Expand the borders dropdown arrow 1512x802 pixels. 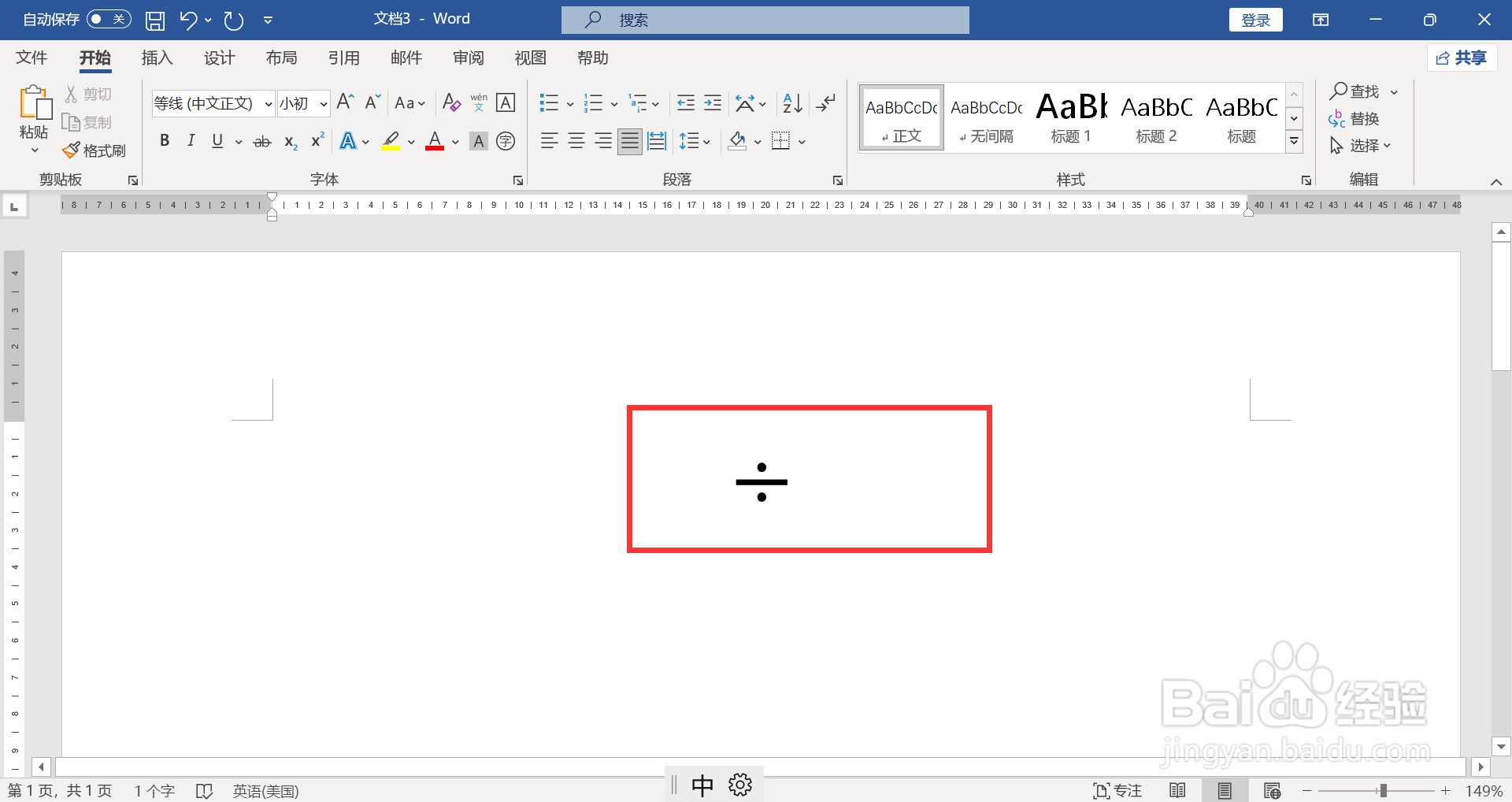802,143
